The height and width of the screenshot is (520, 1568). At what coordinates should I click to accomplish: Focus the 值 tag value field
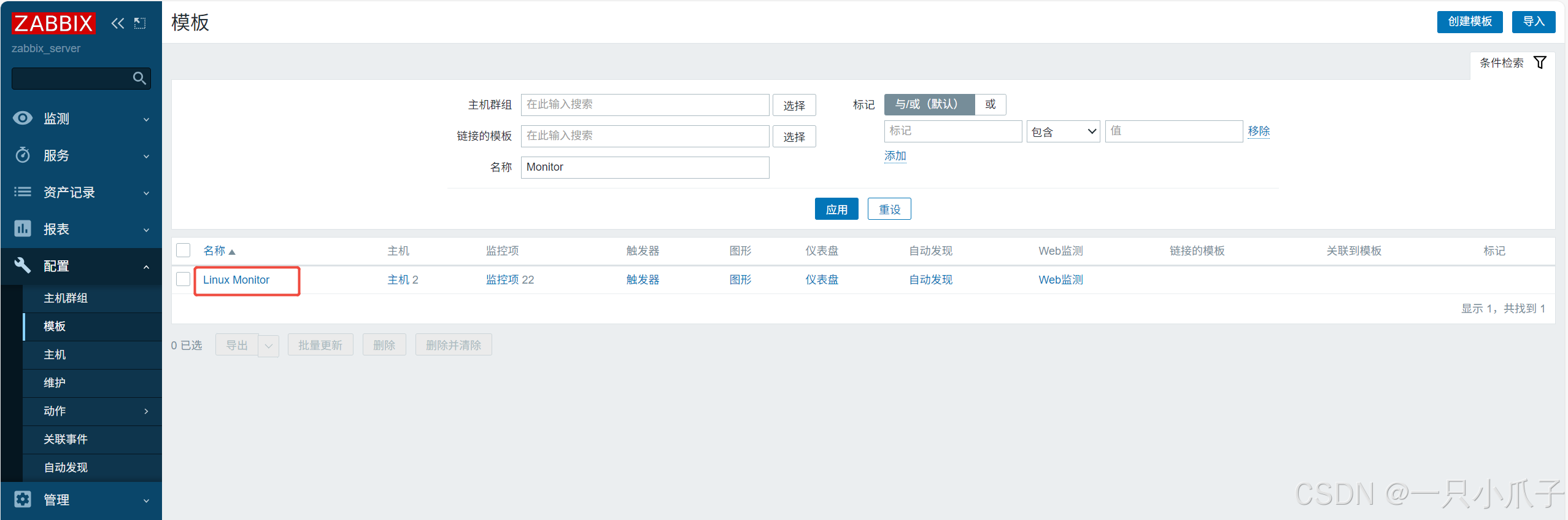pyautogui.click(x=1174, y=131)
